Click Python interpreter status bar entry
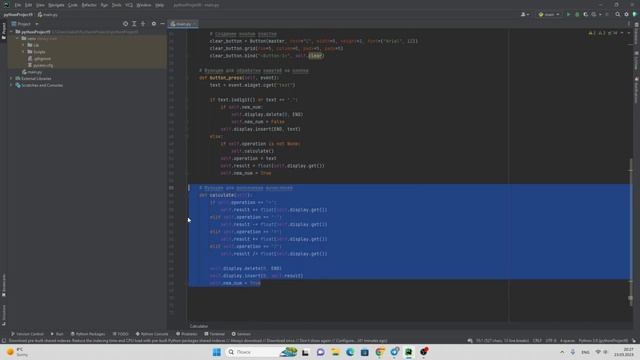Screen dimensions: 640x360 tap(603, 340)
